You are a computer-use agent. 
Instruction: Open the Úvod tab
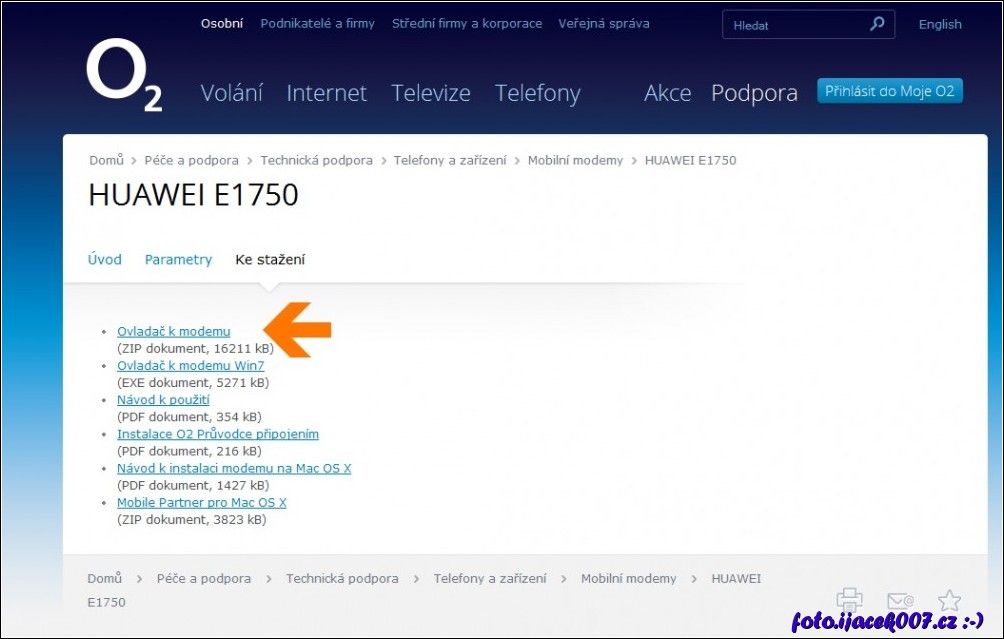pos(104,259)
